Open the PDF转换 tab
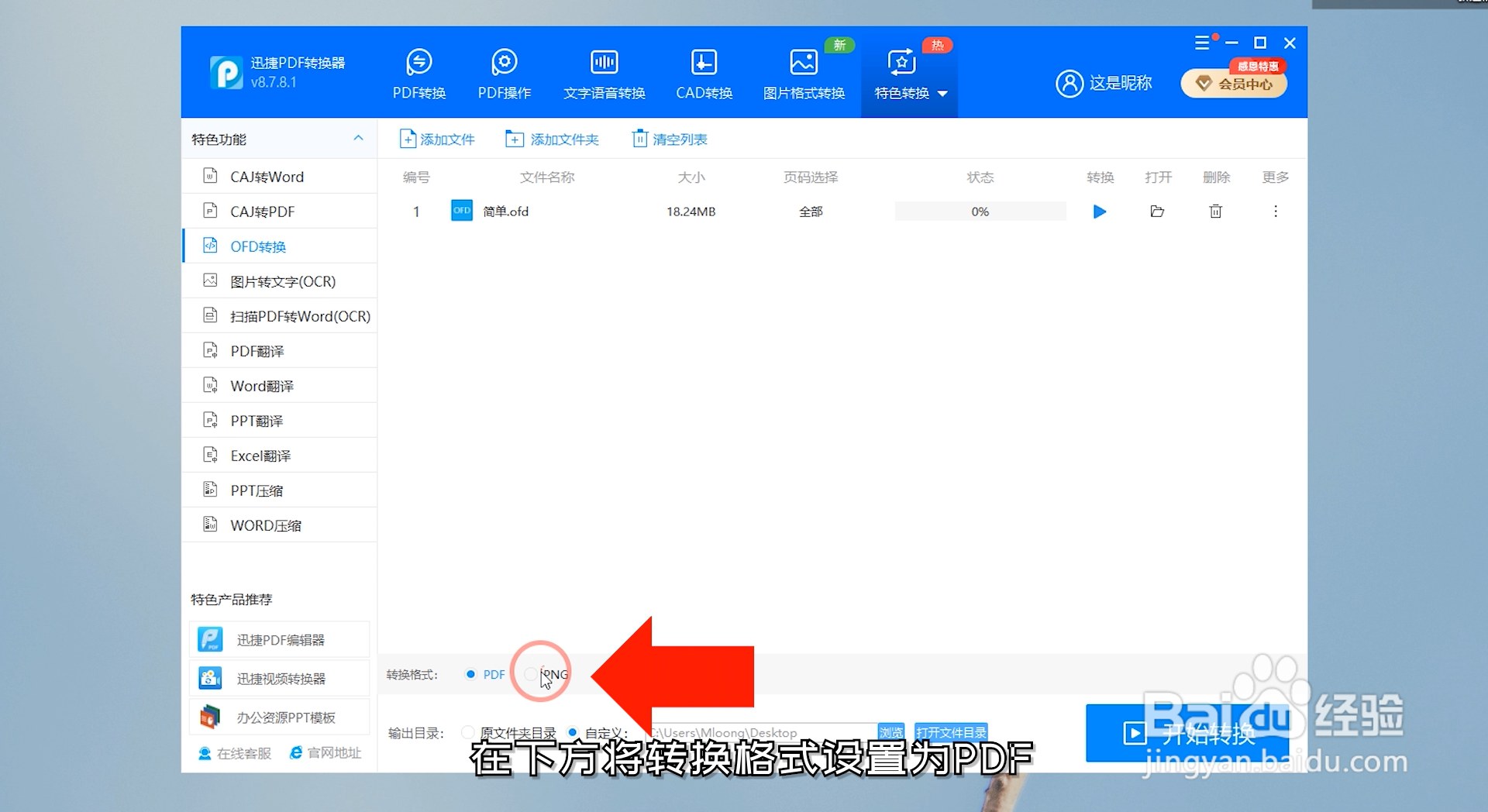Image resolution: width=1488 pixels, height=812 pixels. pyautogui.click(x=419, y=74)
